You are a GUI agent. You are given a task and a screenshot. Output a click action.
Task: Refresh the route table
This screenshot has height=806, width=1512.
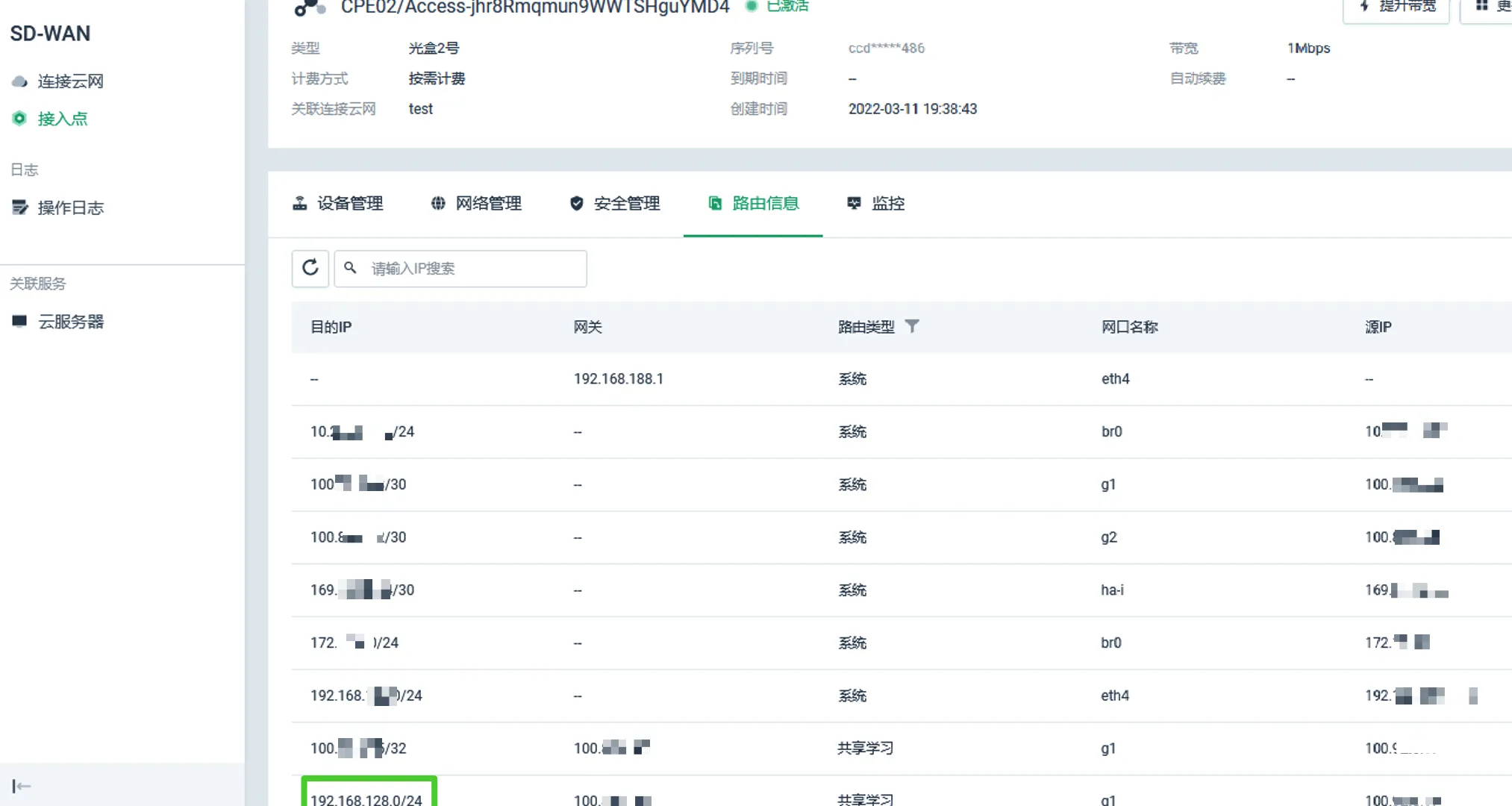click(x=310, y=269)
